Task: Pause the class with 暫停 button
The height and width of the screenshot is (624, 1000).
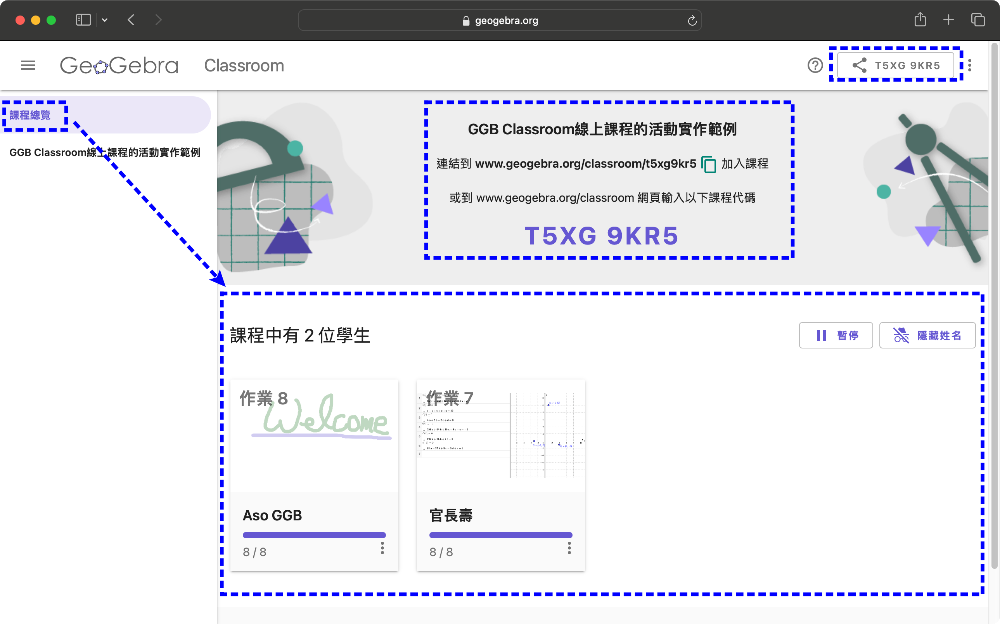Action: coord(836,335)
